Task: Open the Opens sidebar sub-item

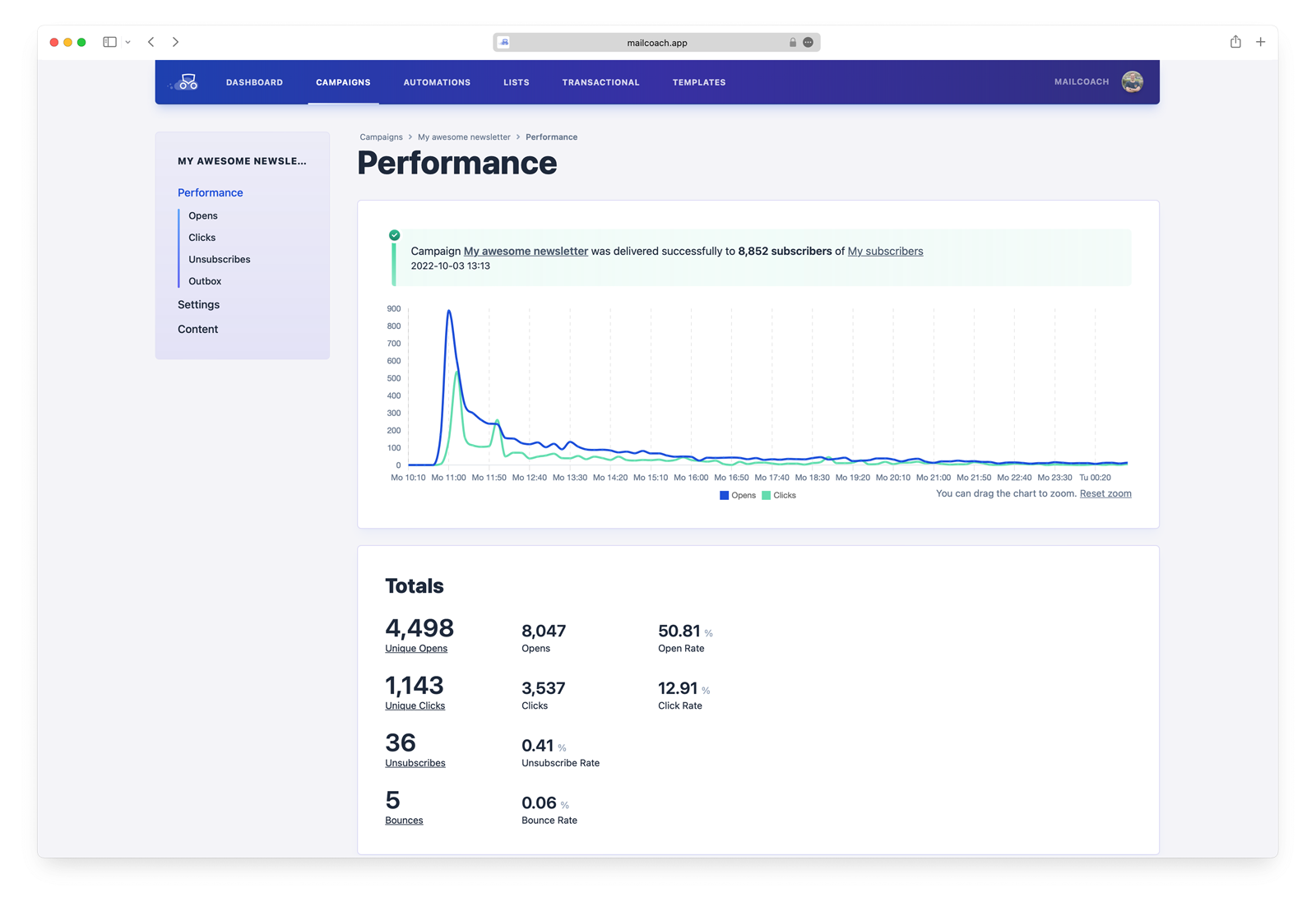Action: [x=203, y=215]
